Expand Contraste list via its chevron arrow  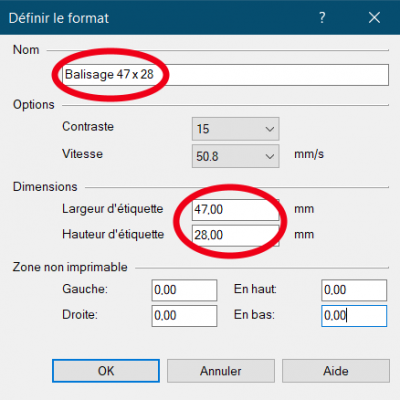tap(269, 129)
